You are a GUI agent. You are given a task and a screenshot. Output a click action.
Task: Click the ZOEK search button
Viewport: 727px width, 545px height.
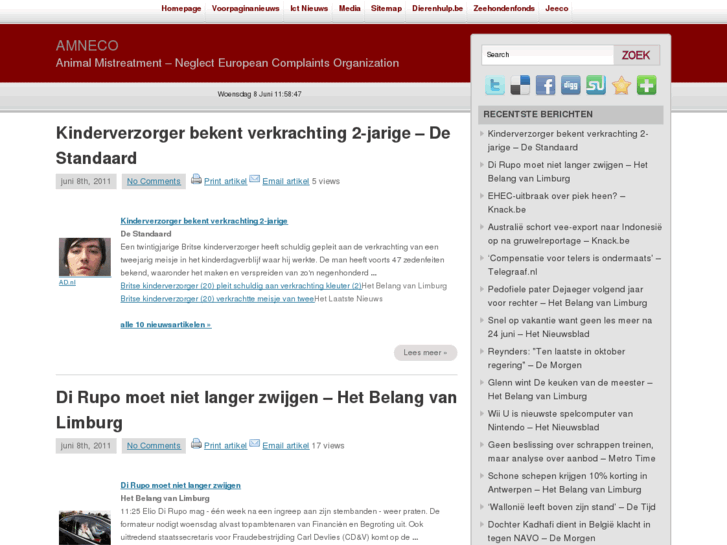point(636,55)
